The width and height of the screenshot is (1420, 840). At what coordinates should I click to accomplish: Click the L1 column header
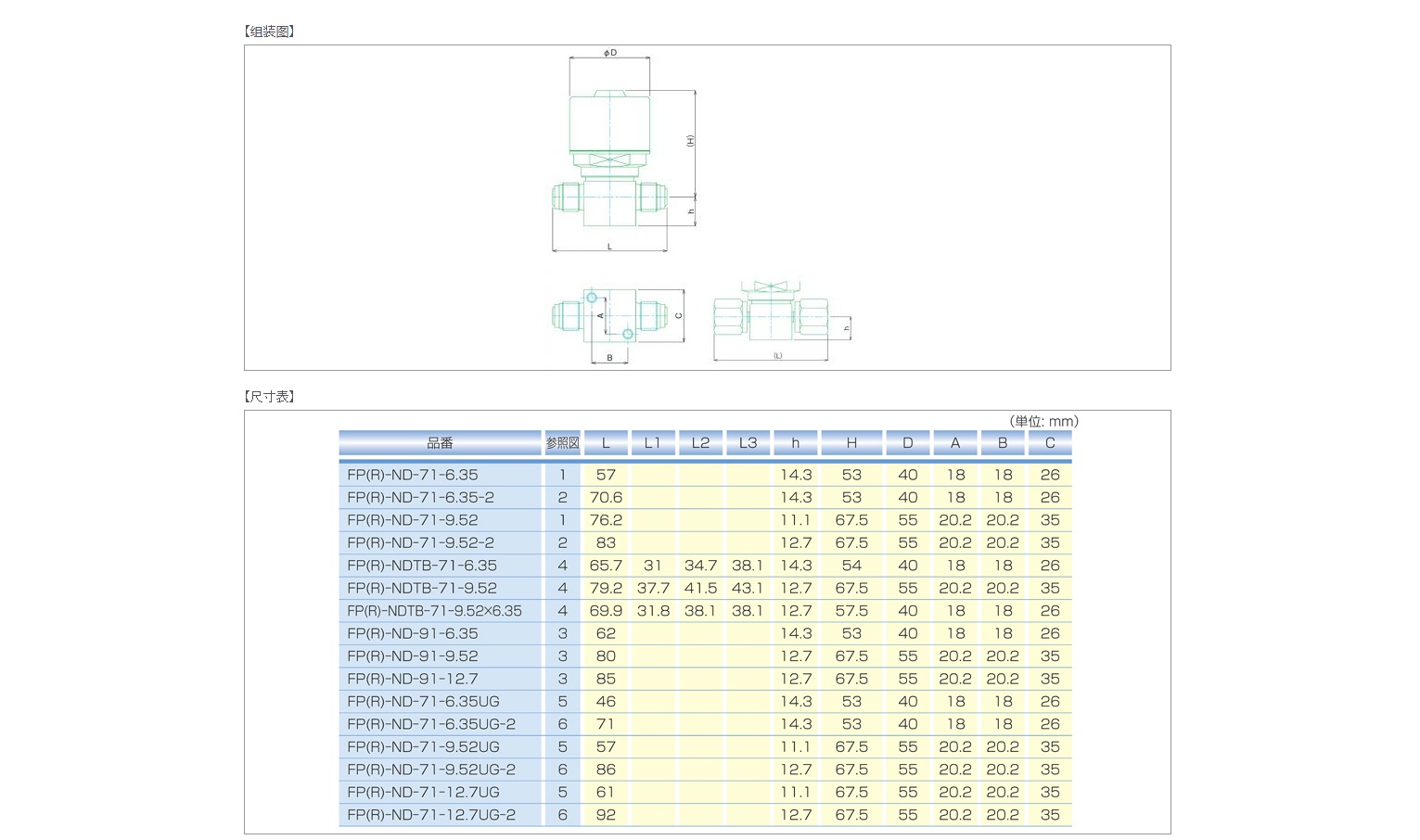click(652, 442)
